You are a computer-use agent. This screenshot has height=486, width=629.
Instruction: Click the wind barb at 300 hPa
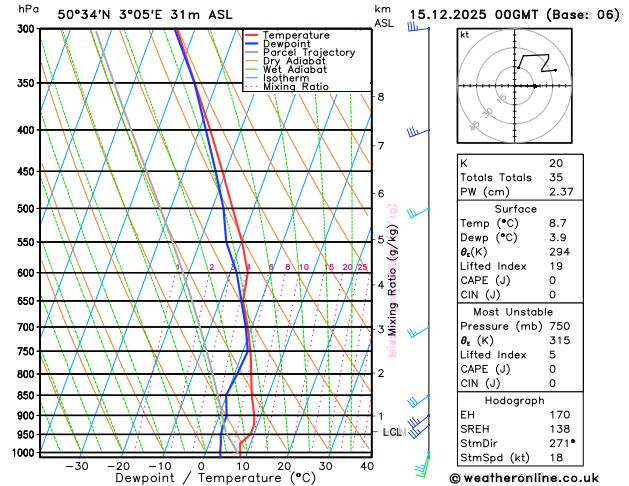pyautogui.click(x=418, y=27)
